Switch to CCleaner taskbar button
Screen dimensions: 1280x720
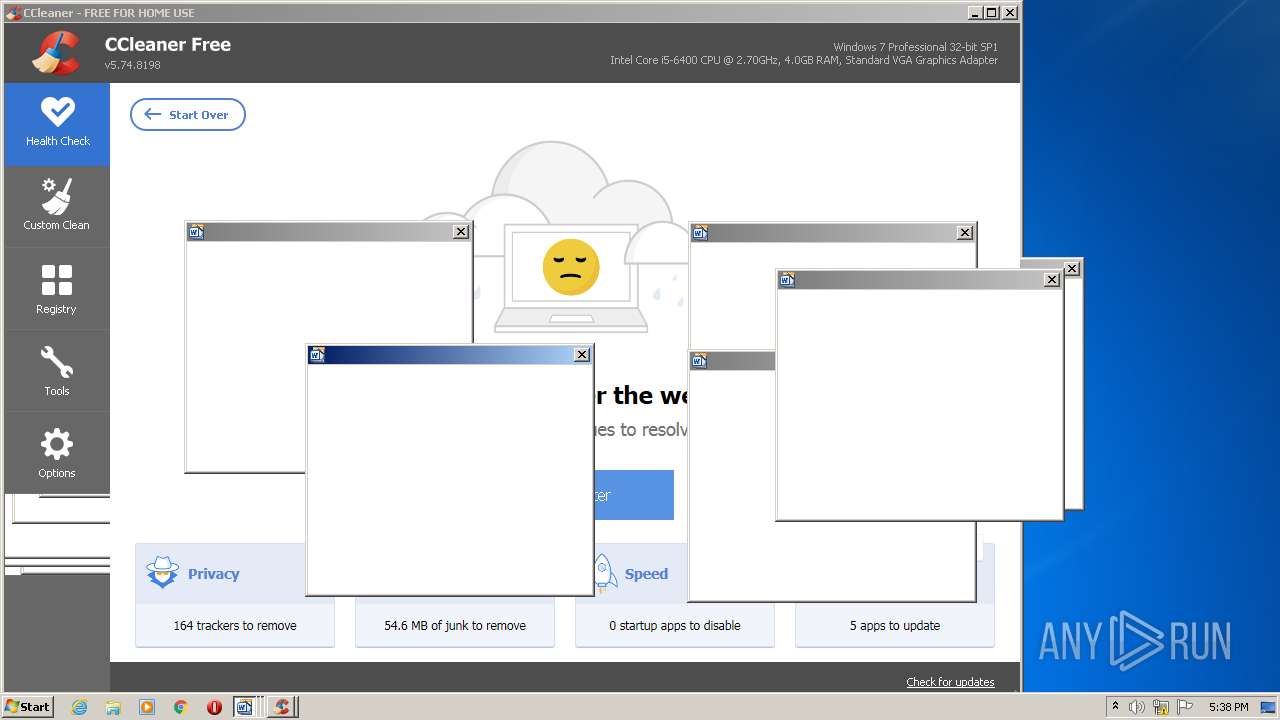(x=282, y=707)
